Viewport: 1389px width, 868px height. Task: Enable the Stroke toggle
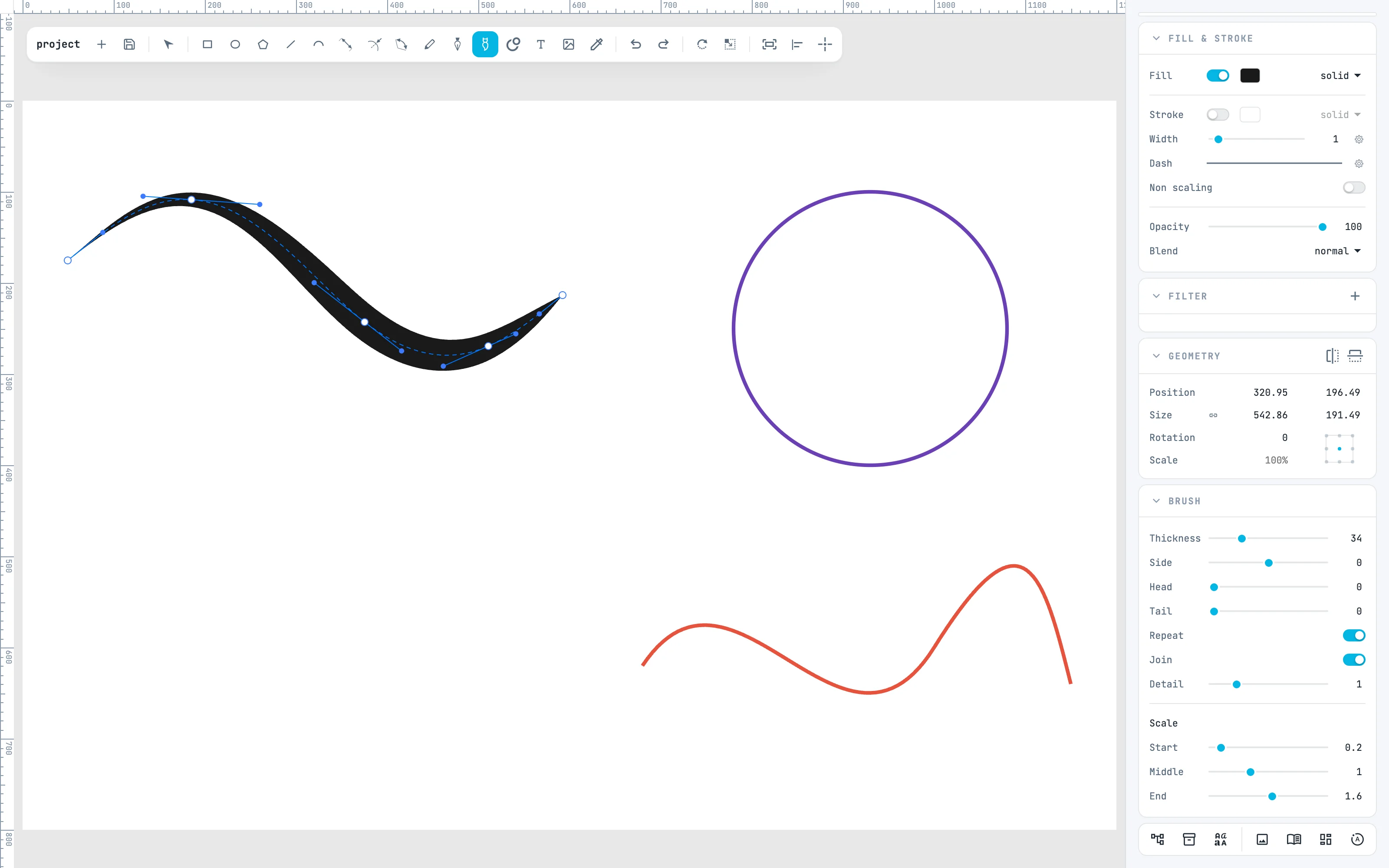tap(1218, 115)
